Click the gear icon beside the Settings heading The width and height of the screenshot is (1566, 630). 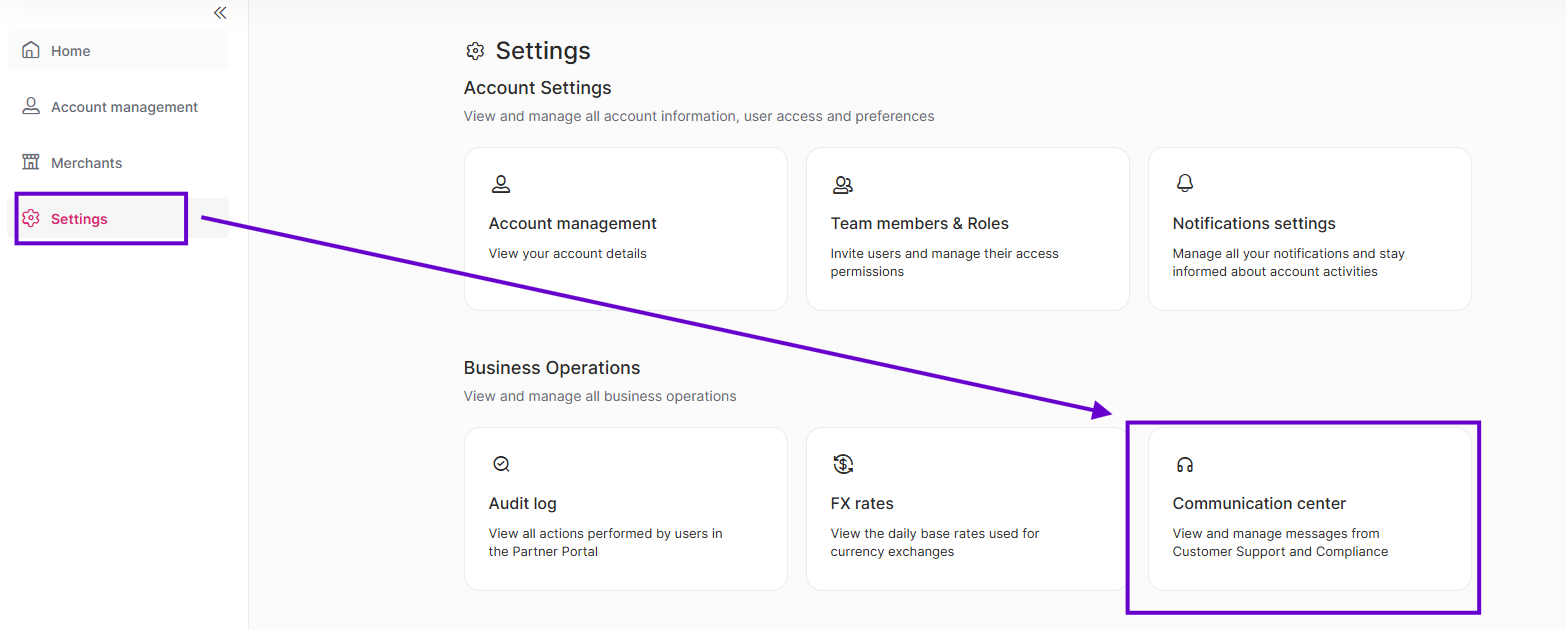[x=476, y=51]
